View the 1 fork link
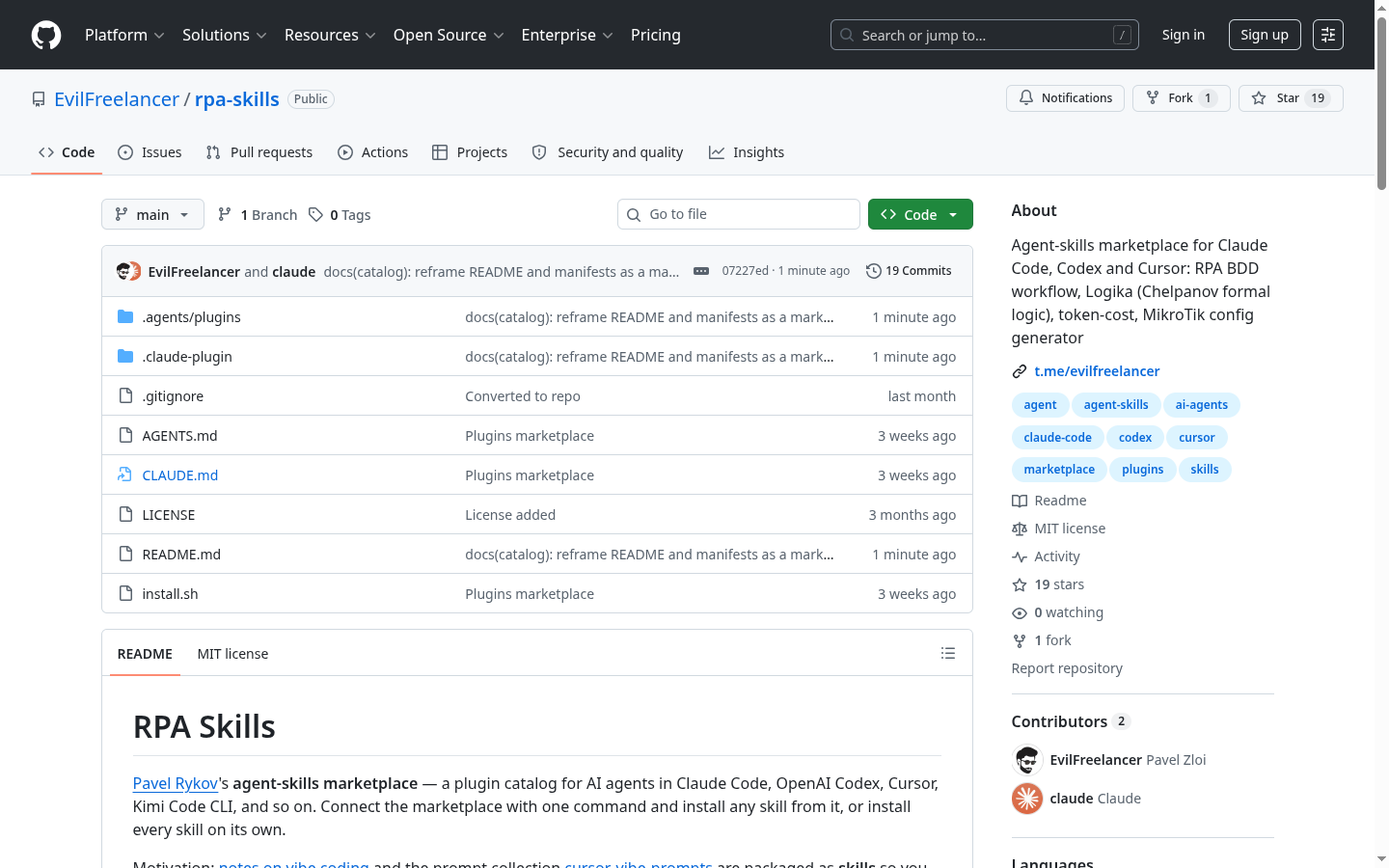Viewport: 1389px width, 868px height. [1042, 640]
